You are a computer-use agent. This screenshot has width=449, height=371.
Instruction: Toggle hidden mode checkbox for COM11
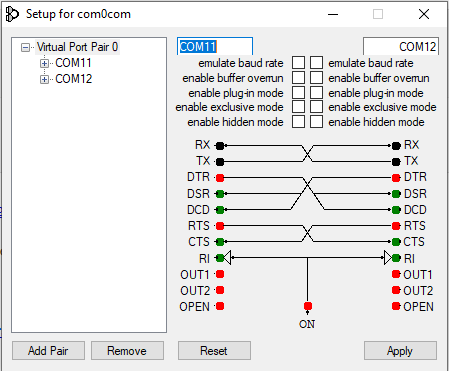[298, 122]
